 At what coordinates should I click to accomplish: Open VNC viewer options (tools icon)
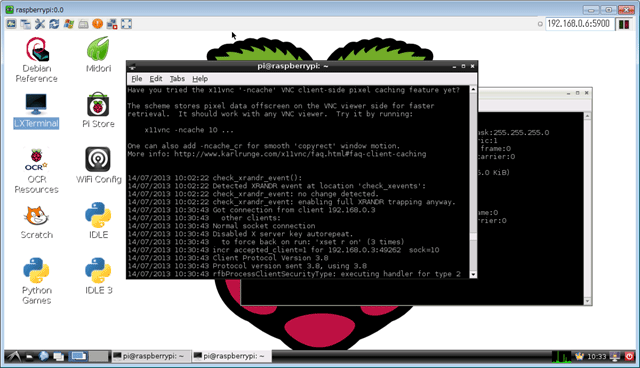coord(40,24)
